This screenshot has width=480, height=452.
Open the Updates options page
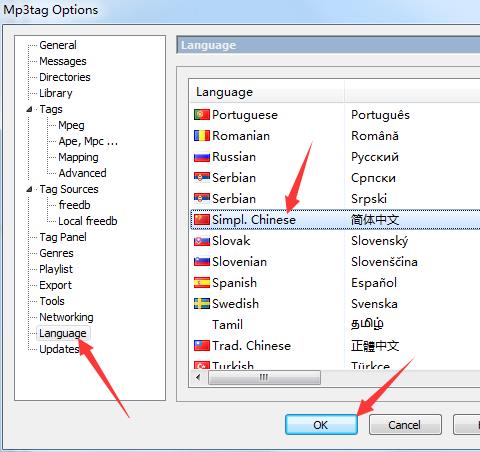click(x=59, y=349)
